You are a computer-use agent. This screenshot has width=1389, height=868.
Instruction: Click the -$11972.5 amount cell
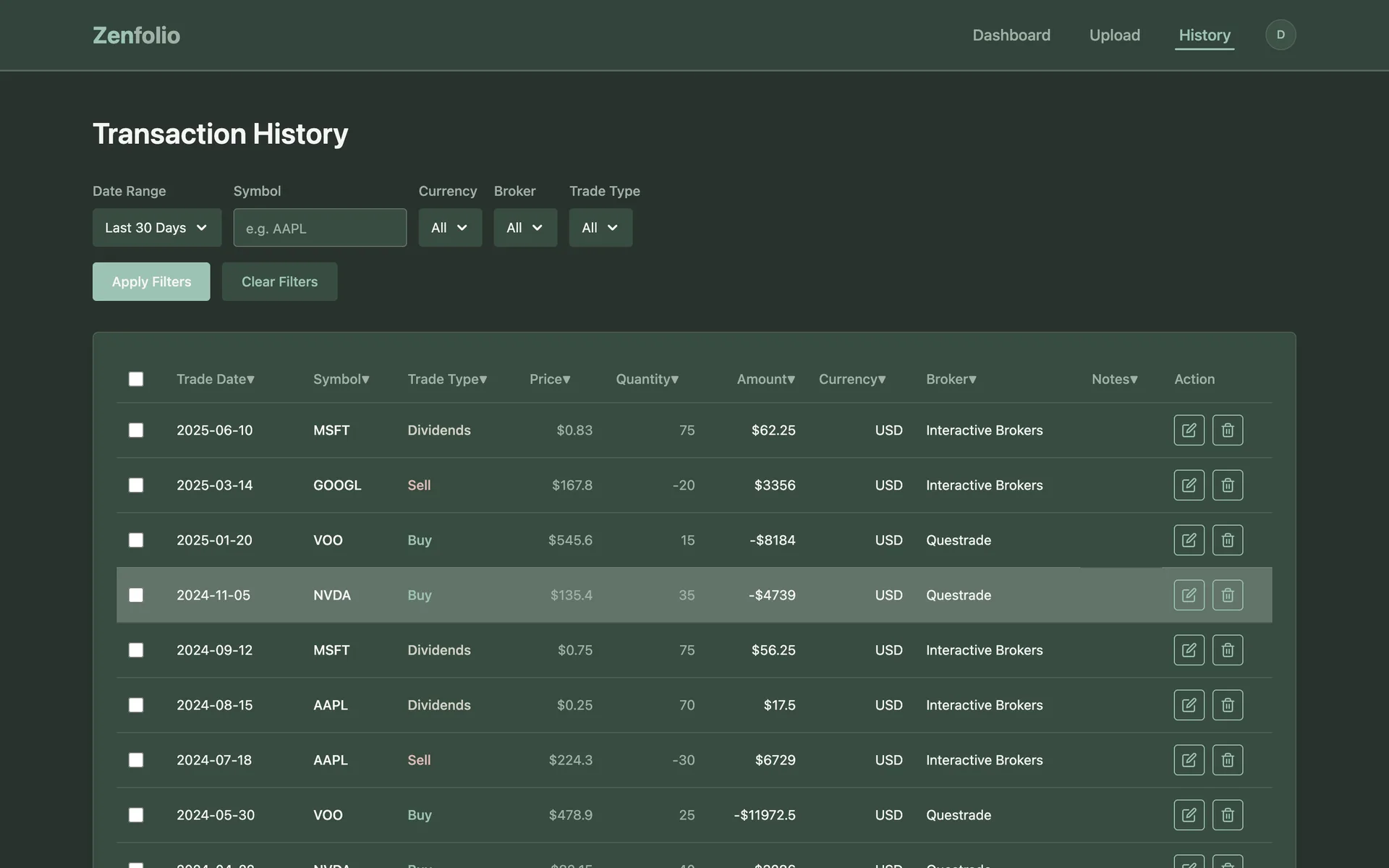pos(765,815)
